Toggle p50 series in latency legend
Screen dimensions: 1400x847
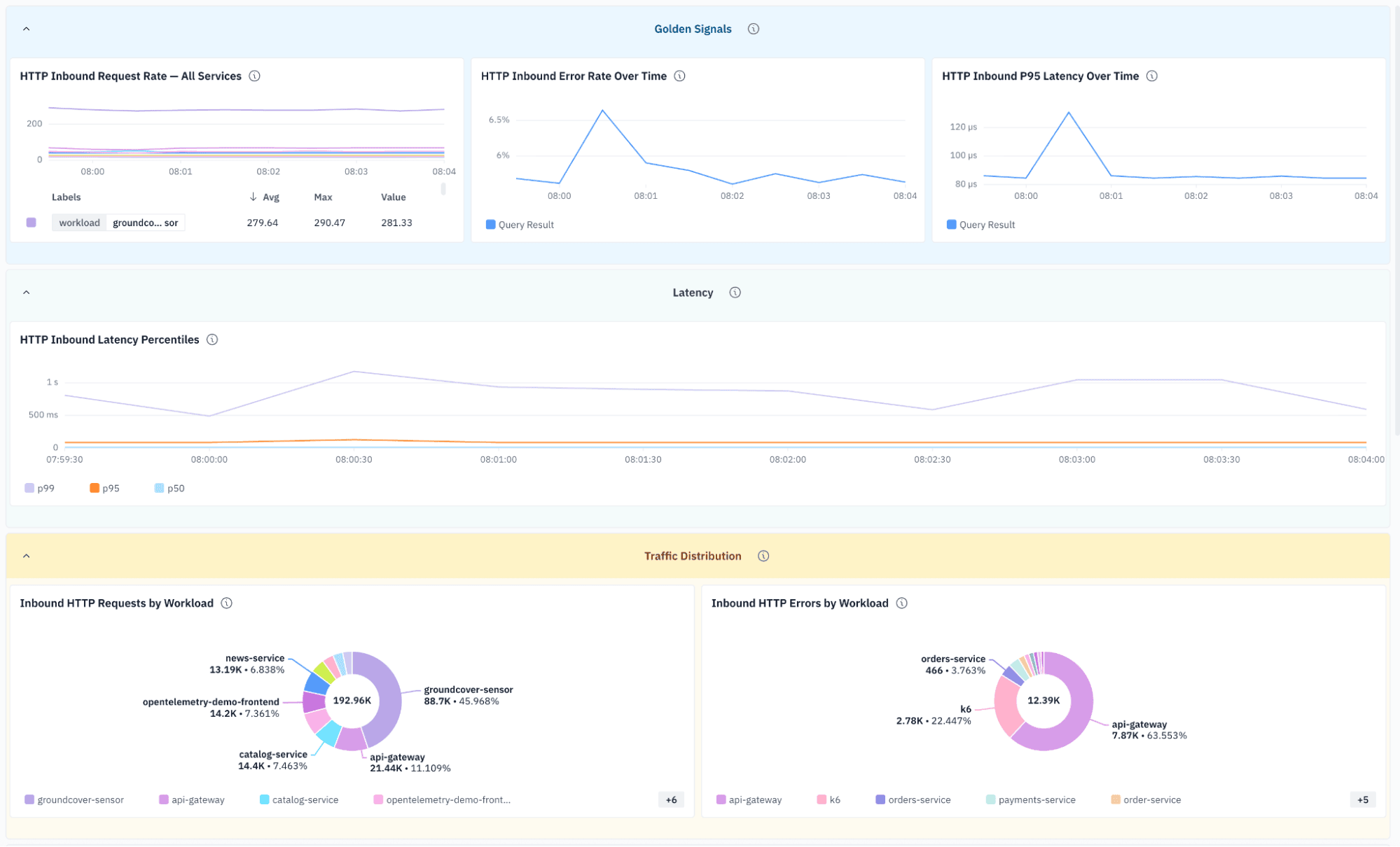169,488
